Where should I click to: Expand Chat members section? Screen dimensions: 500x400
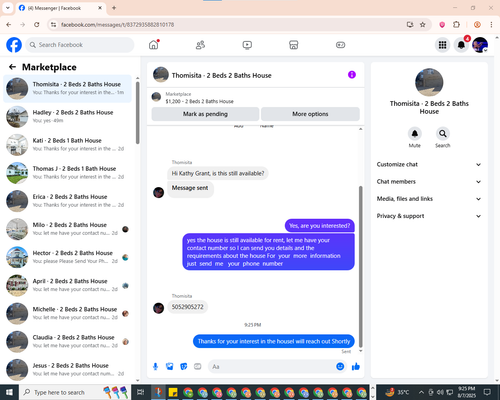pyautogui.click(x=429, y=182)
